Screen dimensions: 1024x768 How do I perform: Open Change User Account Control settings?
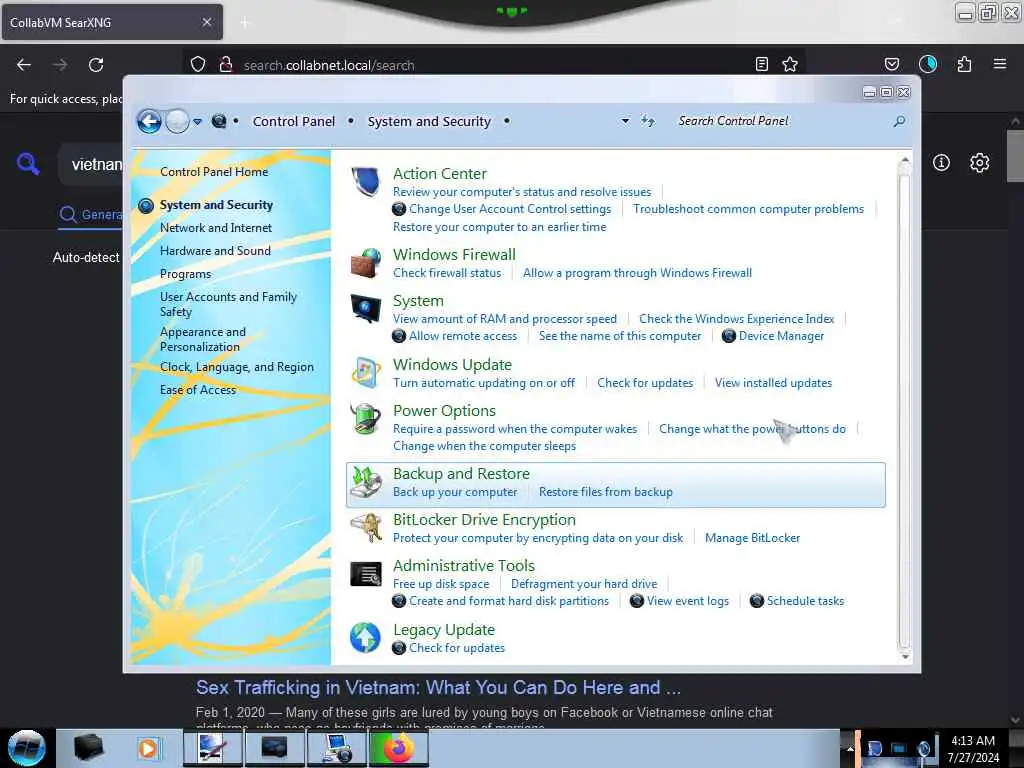(509, 209)
